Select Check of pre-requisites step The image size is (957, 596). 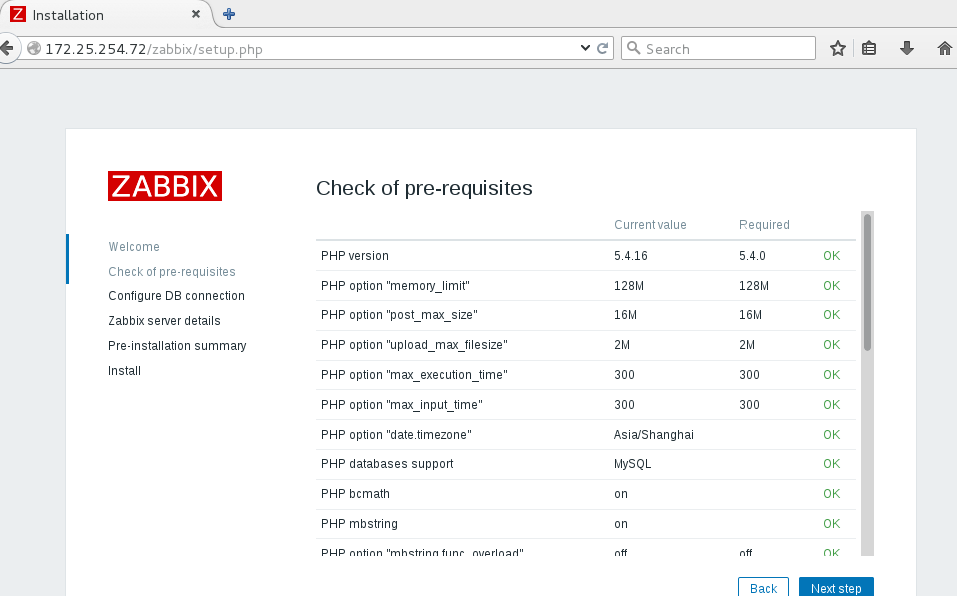coord(172,271)
